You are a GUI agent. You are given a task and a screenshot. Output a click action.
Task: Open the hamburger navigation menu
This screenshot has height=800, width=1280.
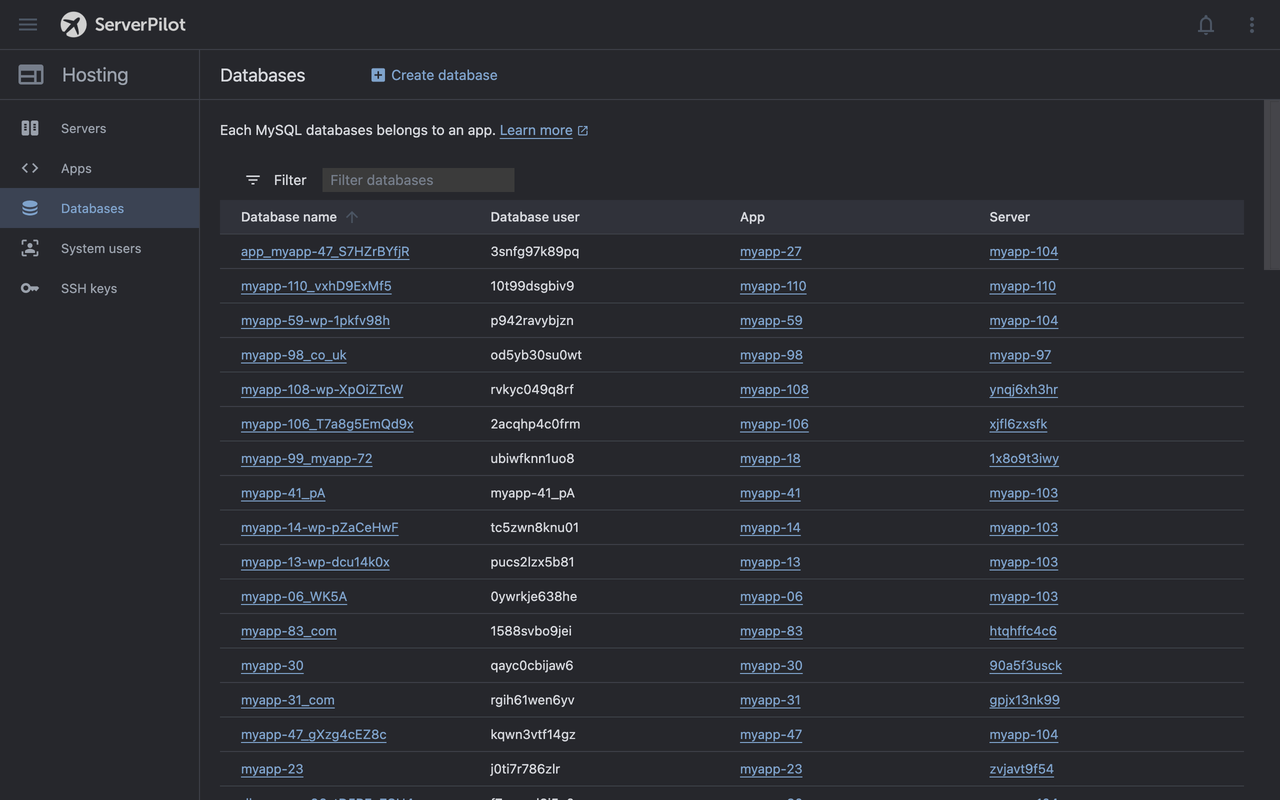(28, 25)
